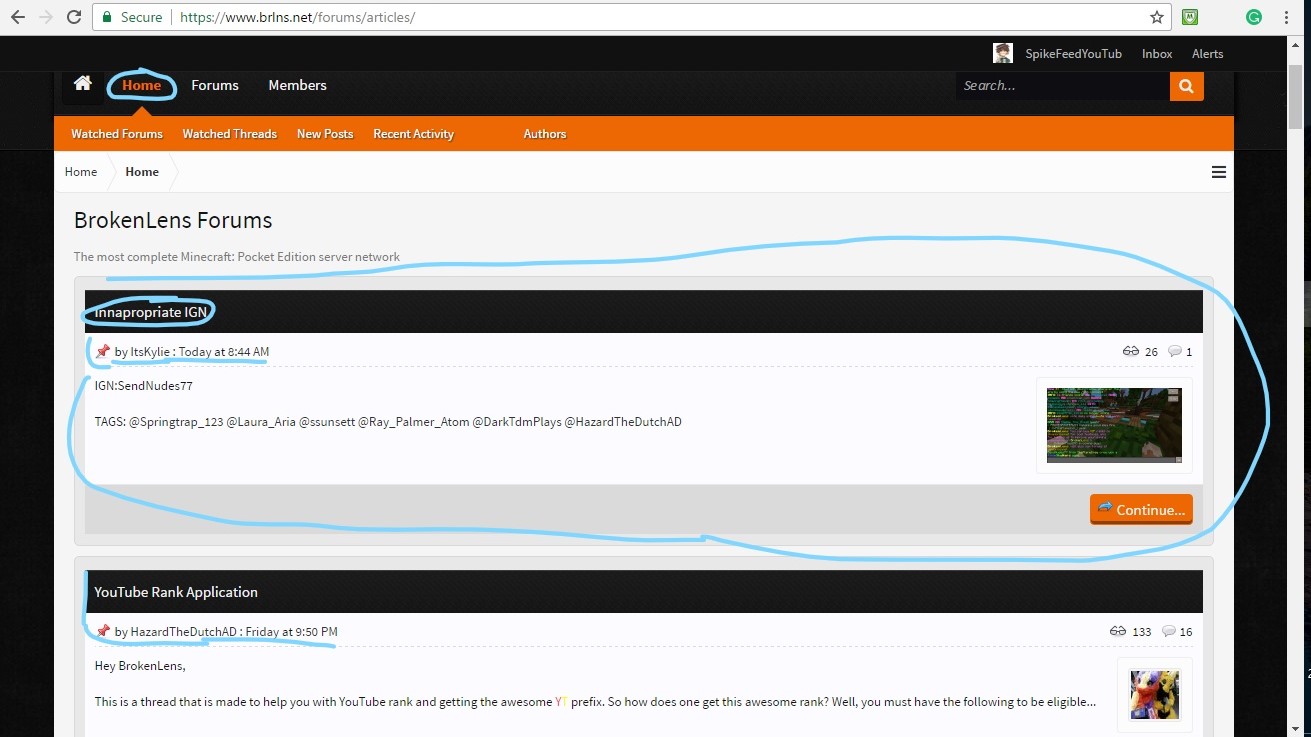The height and width of the screenshot is (737, 1311).
Task: Open the YouTube Rank Application thread
Action: click(x=176, y=592)
